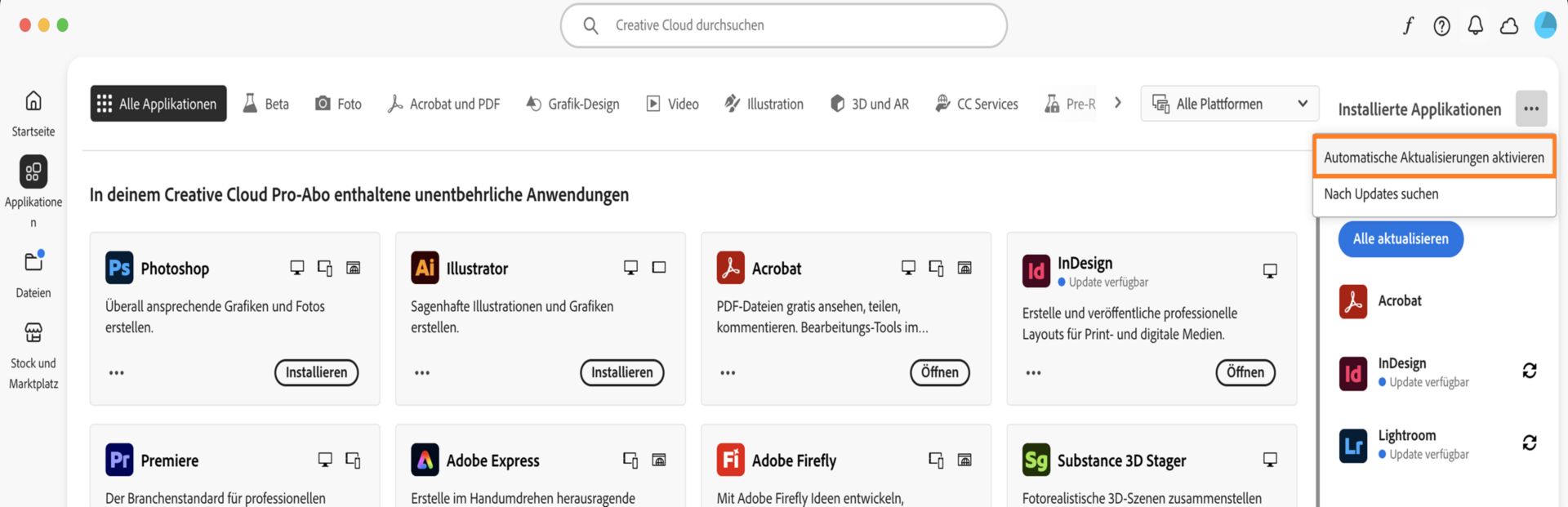Click the Photoshop Ps app icon
The image size is (1568, 507).
(119, 268)
